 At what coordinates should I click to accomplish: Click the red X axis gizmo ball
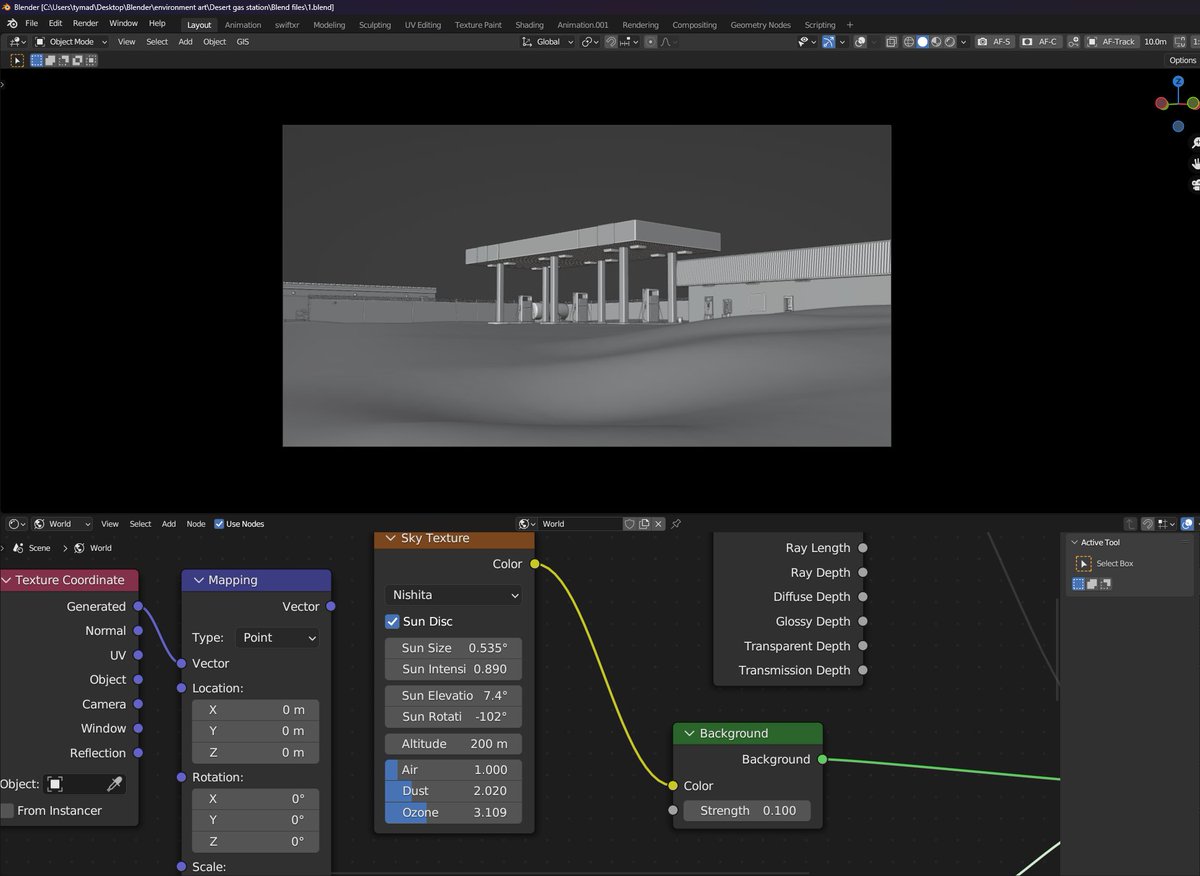pos(1162,102)
